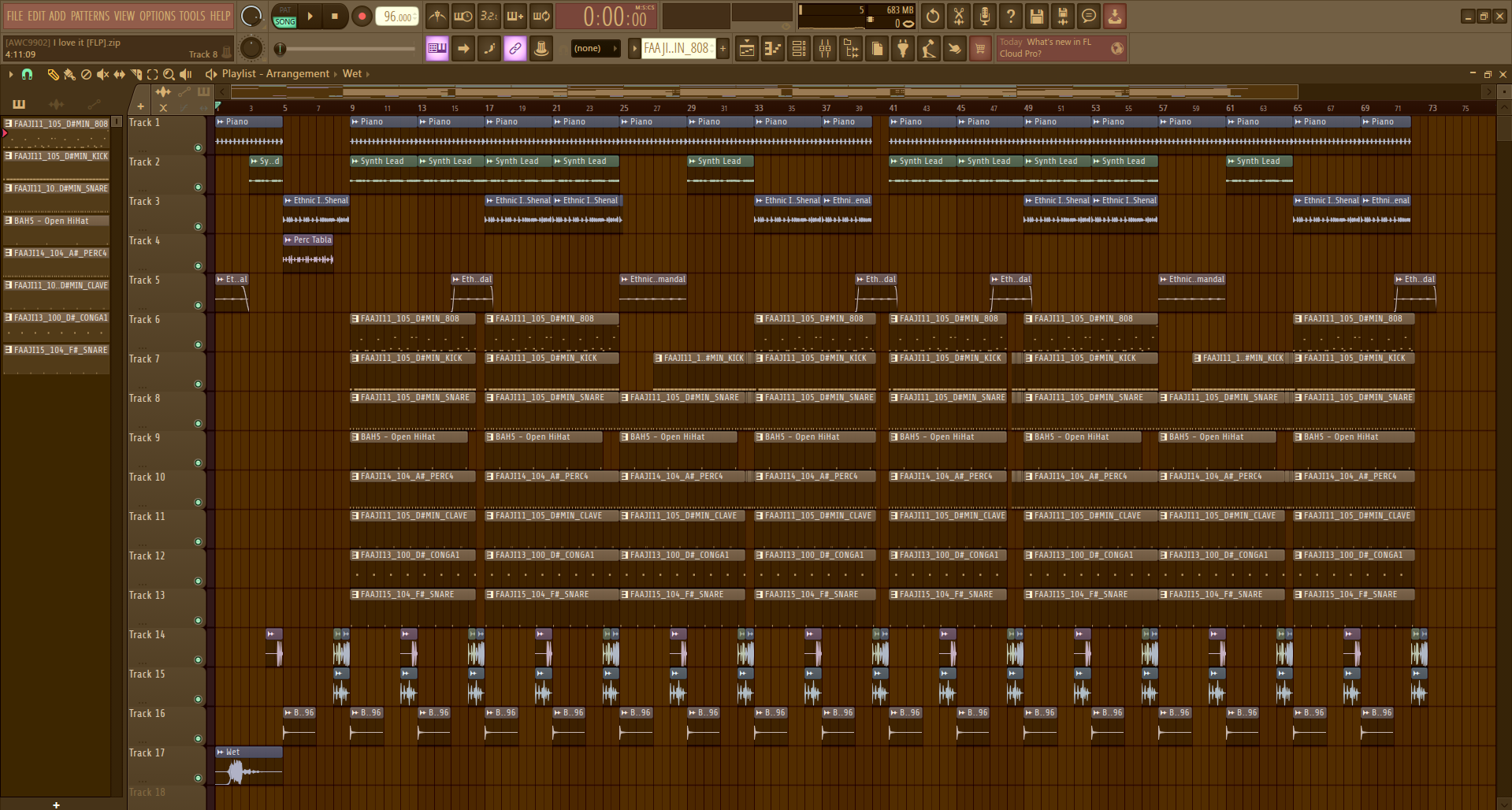Click the master pitch knob

point(251,49)
